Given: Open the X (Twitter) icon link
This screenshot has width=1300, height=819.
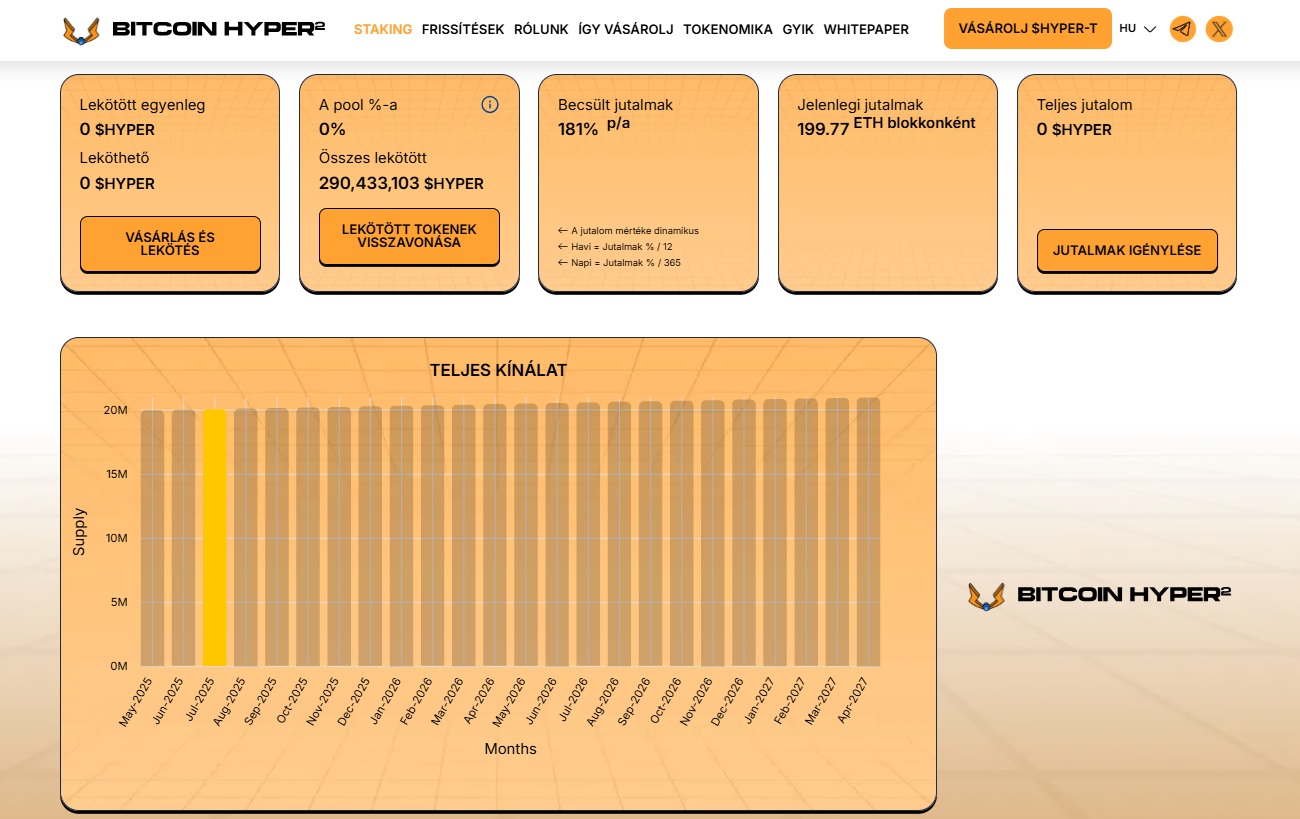Looking at the screenshot, I should pyautogui.click(x=1219, y=29).
